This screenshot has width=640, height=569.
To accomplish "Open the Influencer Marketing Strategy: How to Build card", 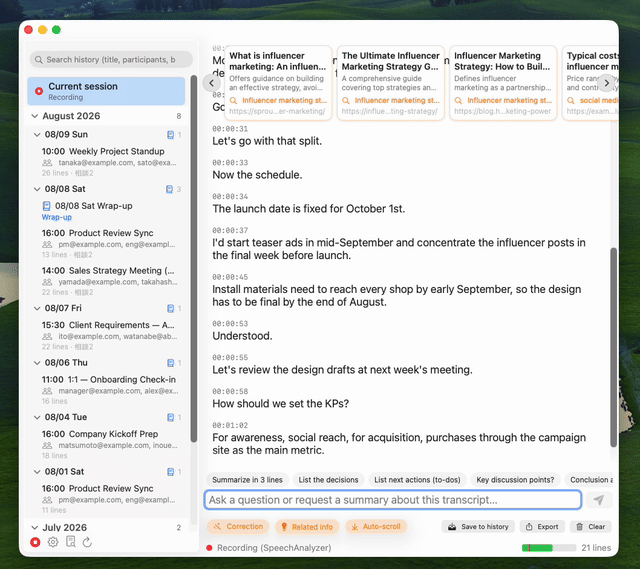I will [503, 83].
